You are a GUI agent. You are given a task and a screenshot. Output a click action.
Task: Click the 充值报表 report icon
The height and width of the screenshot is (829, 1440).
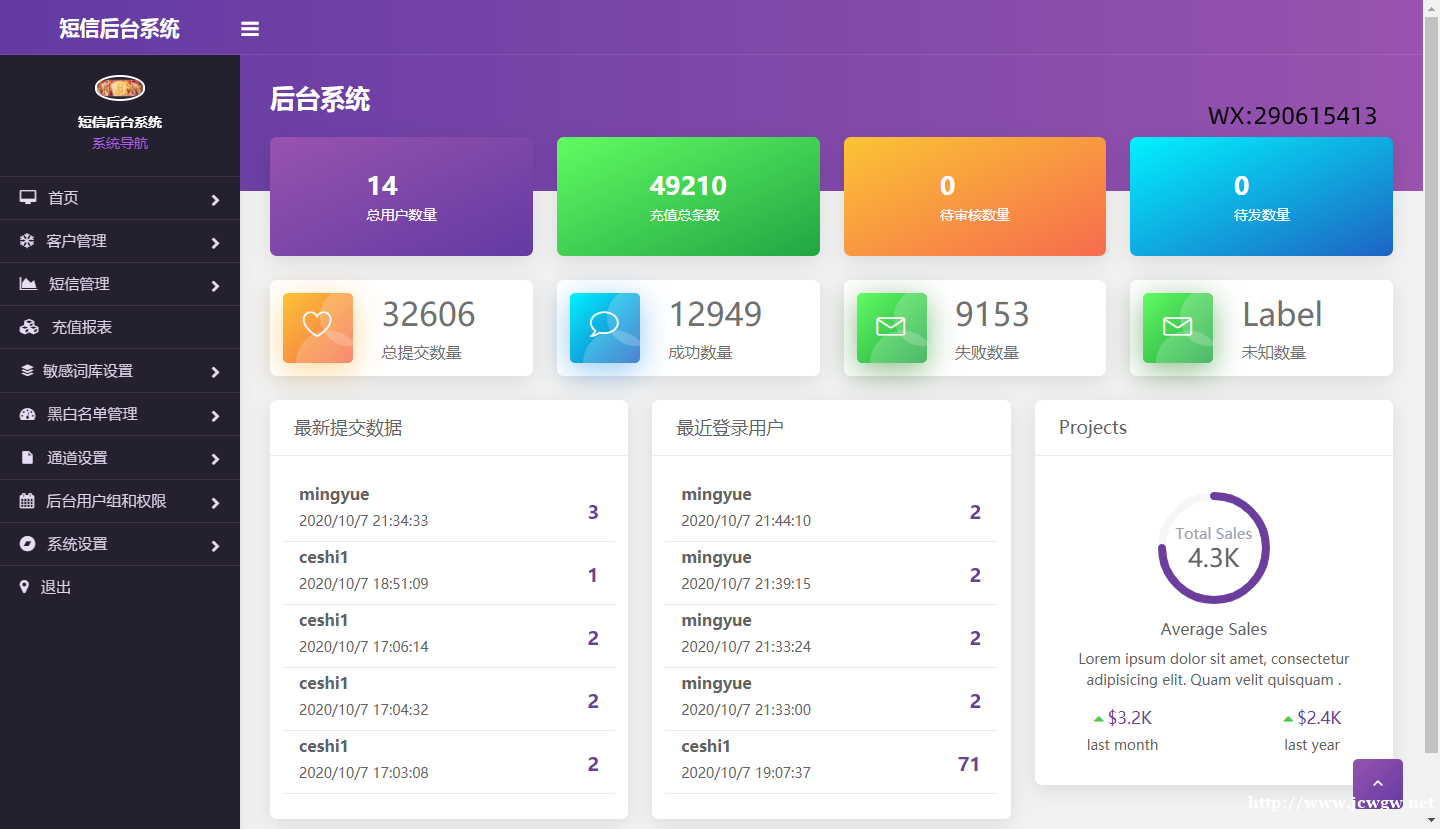click(x=28, y=327)
